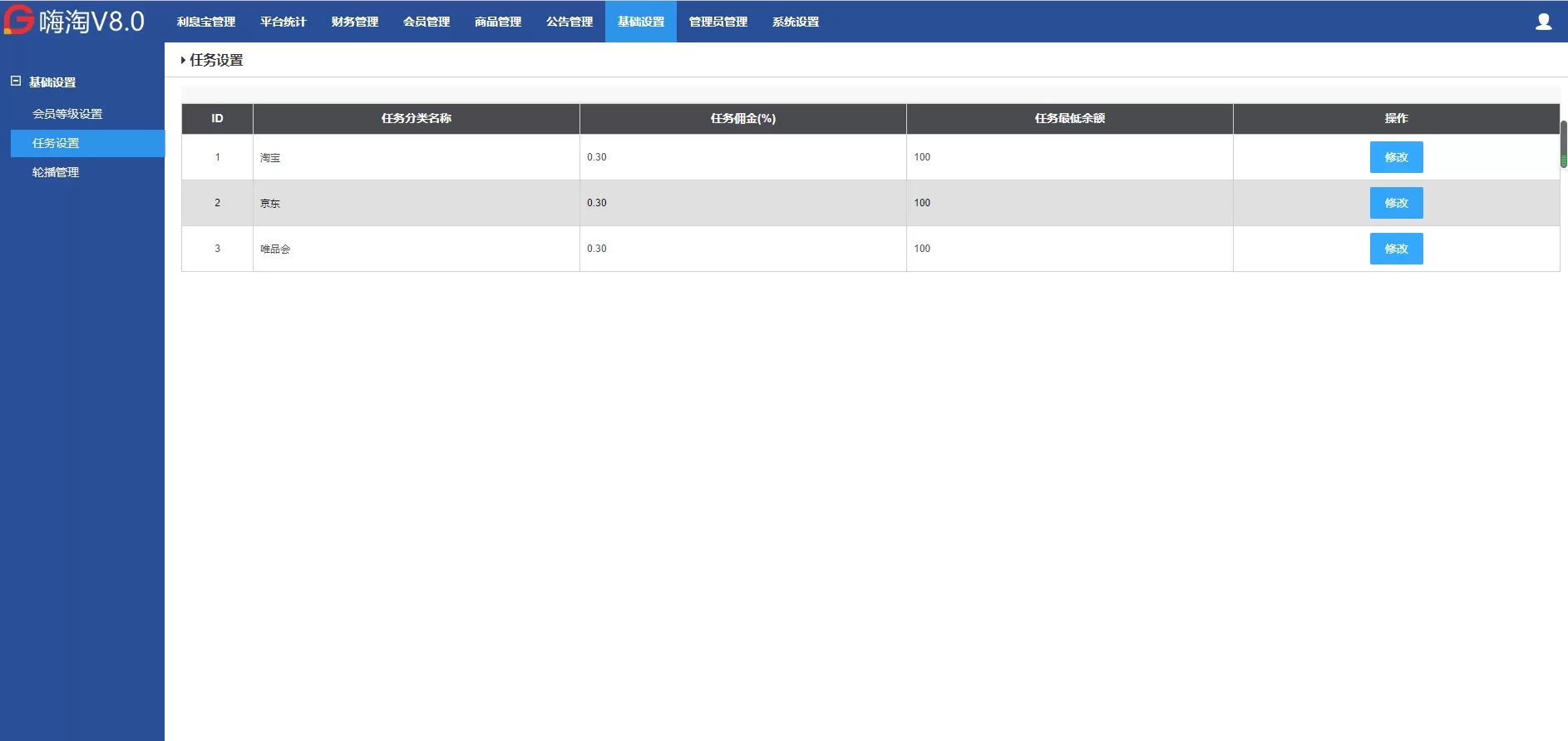The image size is (1568, 741).
Task: Click the 100 minimum balance in 京东 row
Action: [922, 203]
